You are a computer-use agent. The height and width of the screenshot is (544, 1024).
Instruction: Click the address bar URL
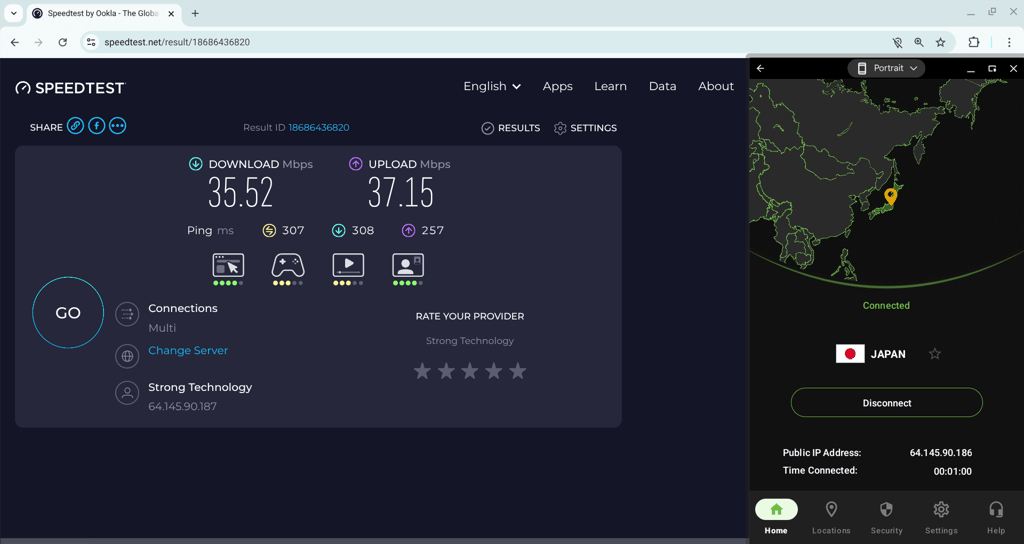(177, 42)
